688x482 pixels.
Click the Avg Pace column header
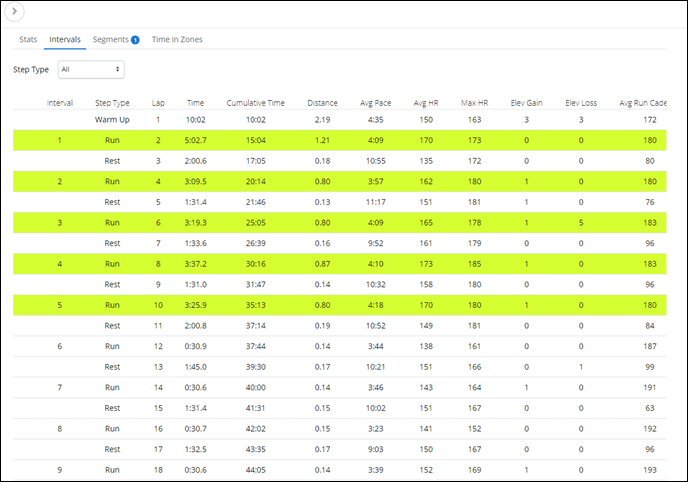pos(376,103)
